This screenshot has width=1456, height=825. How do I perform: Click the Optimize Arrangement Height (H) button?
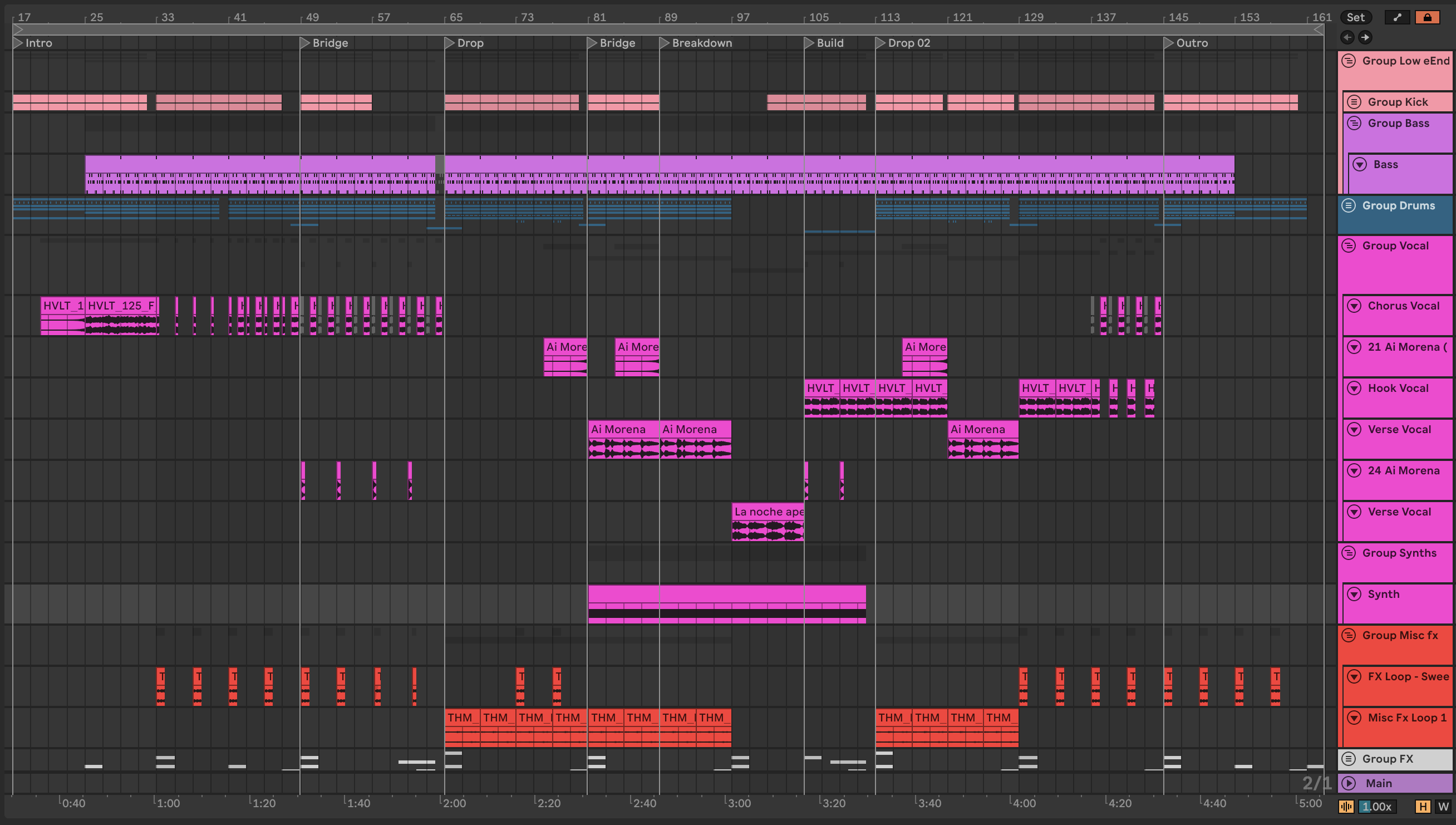(1422, 806)
